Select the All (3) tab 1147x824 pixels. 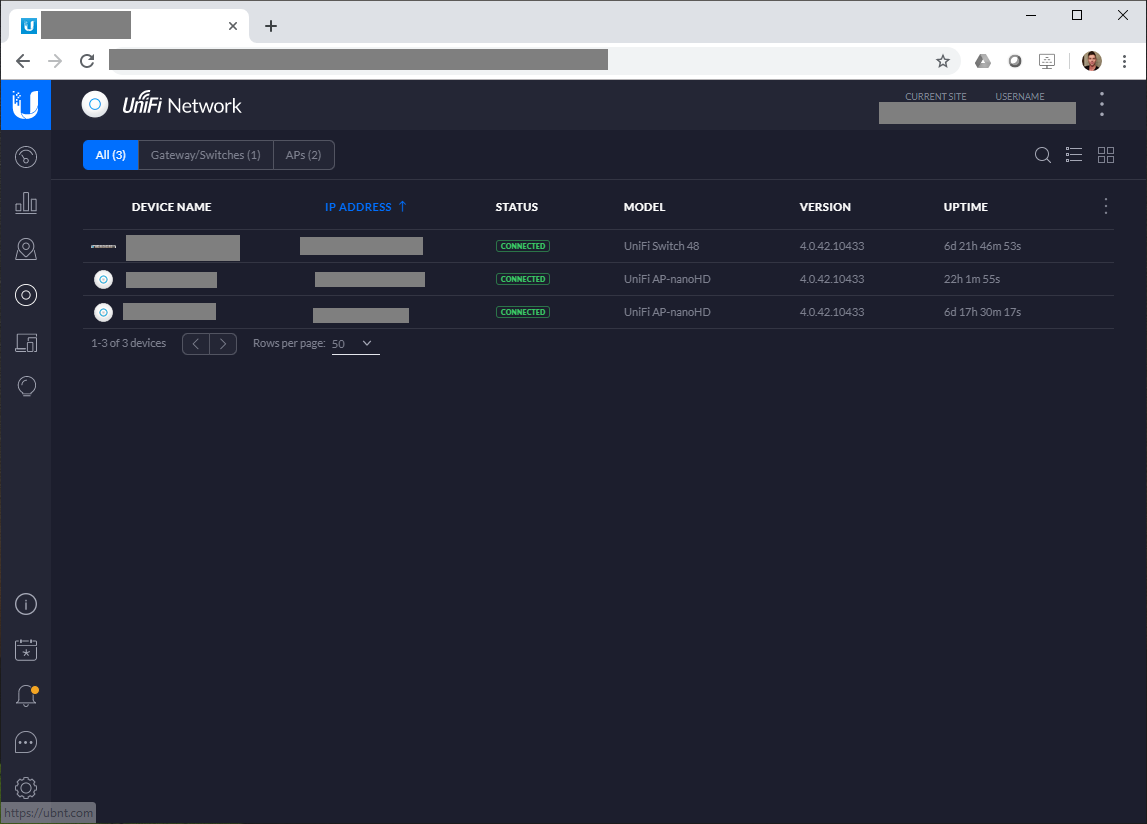[x=110, y=155]
